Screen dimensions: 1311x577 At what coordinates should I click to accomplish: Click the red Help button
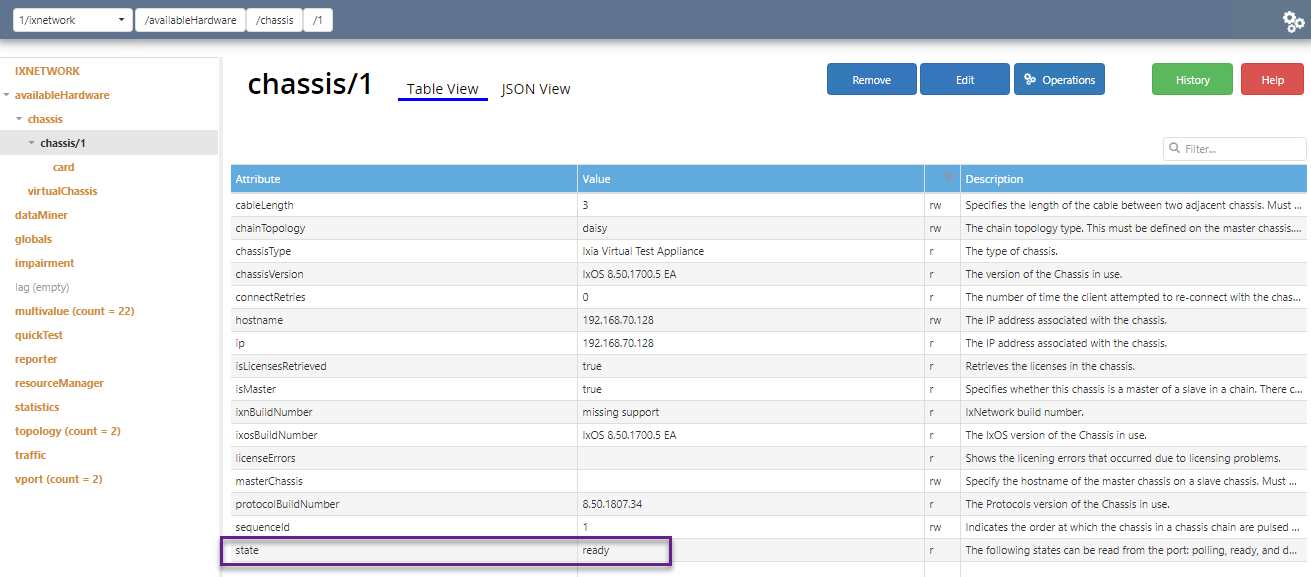[1272, 80]
